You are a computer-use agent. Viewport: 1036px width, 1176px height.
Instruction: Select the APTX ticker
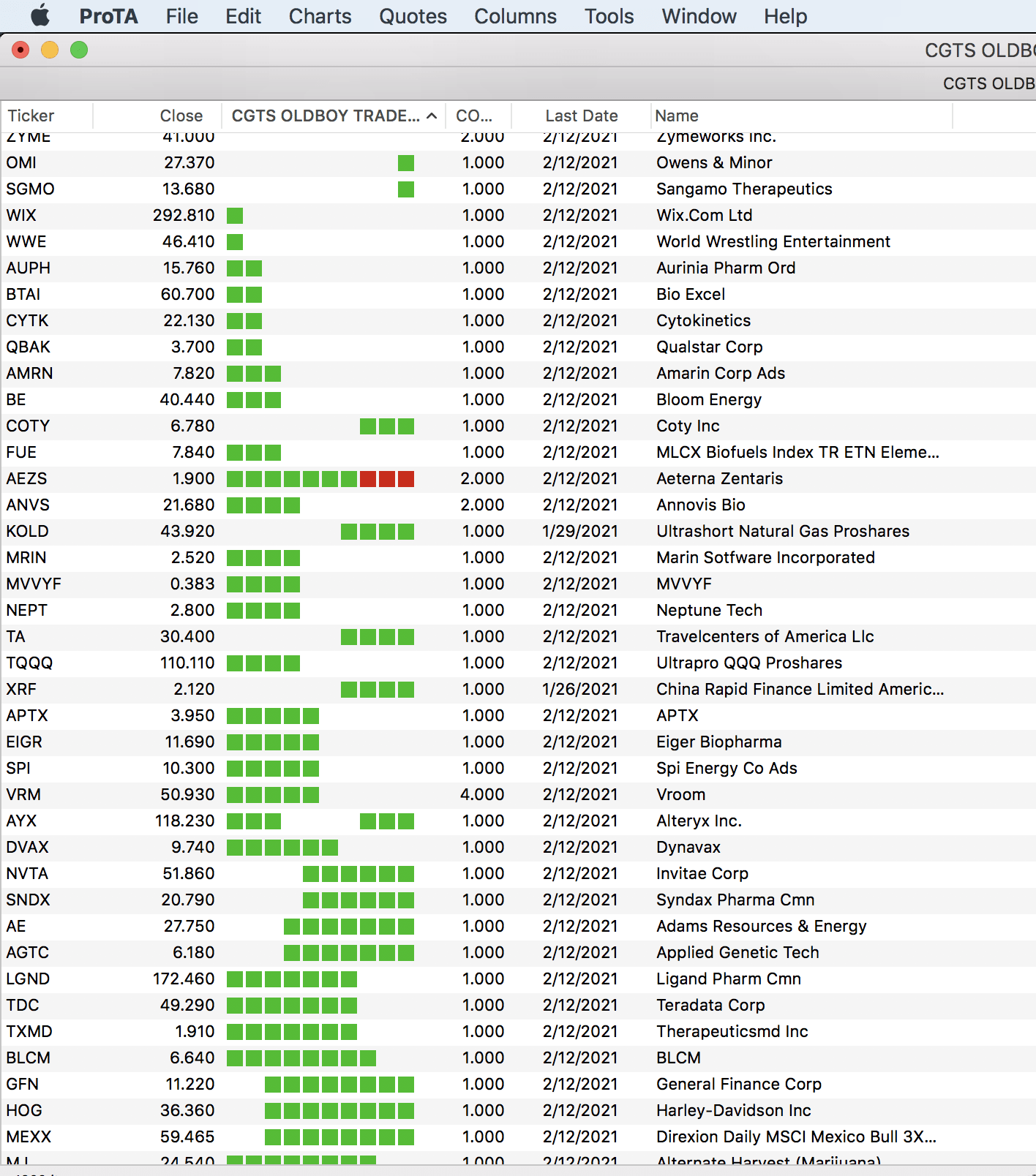tap(27, 715)
